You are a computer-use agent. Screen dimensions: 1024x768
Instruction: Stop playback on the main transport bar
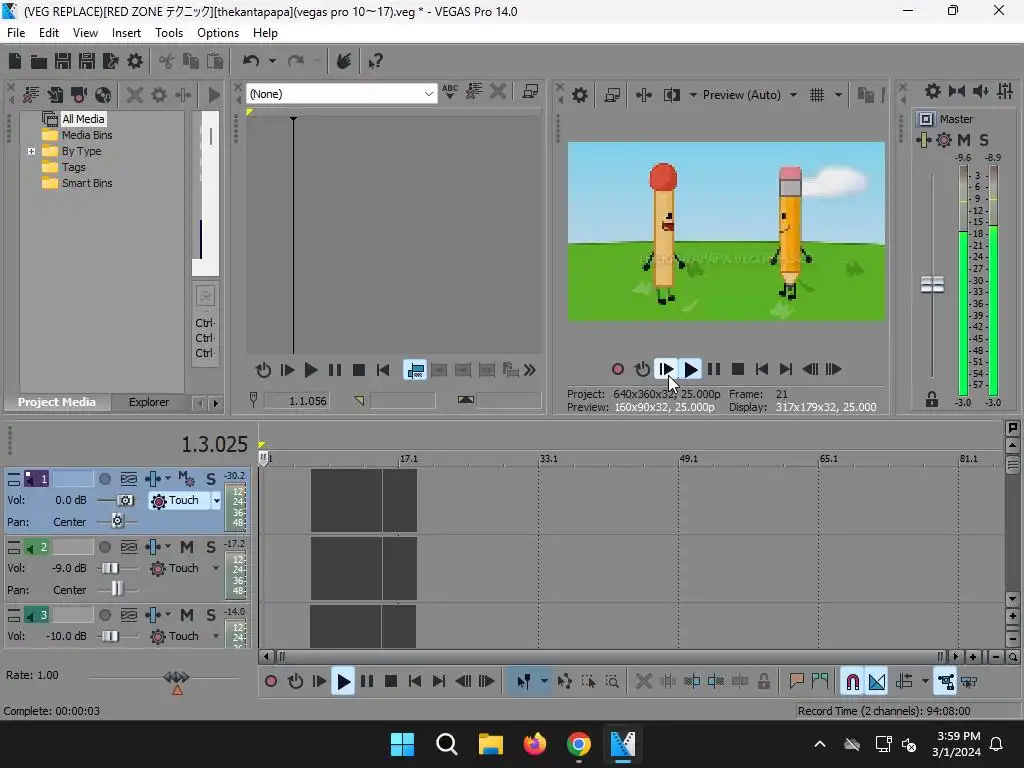[x=391, y=682]
